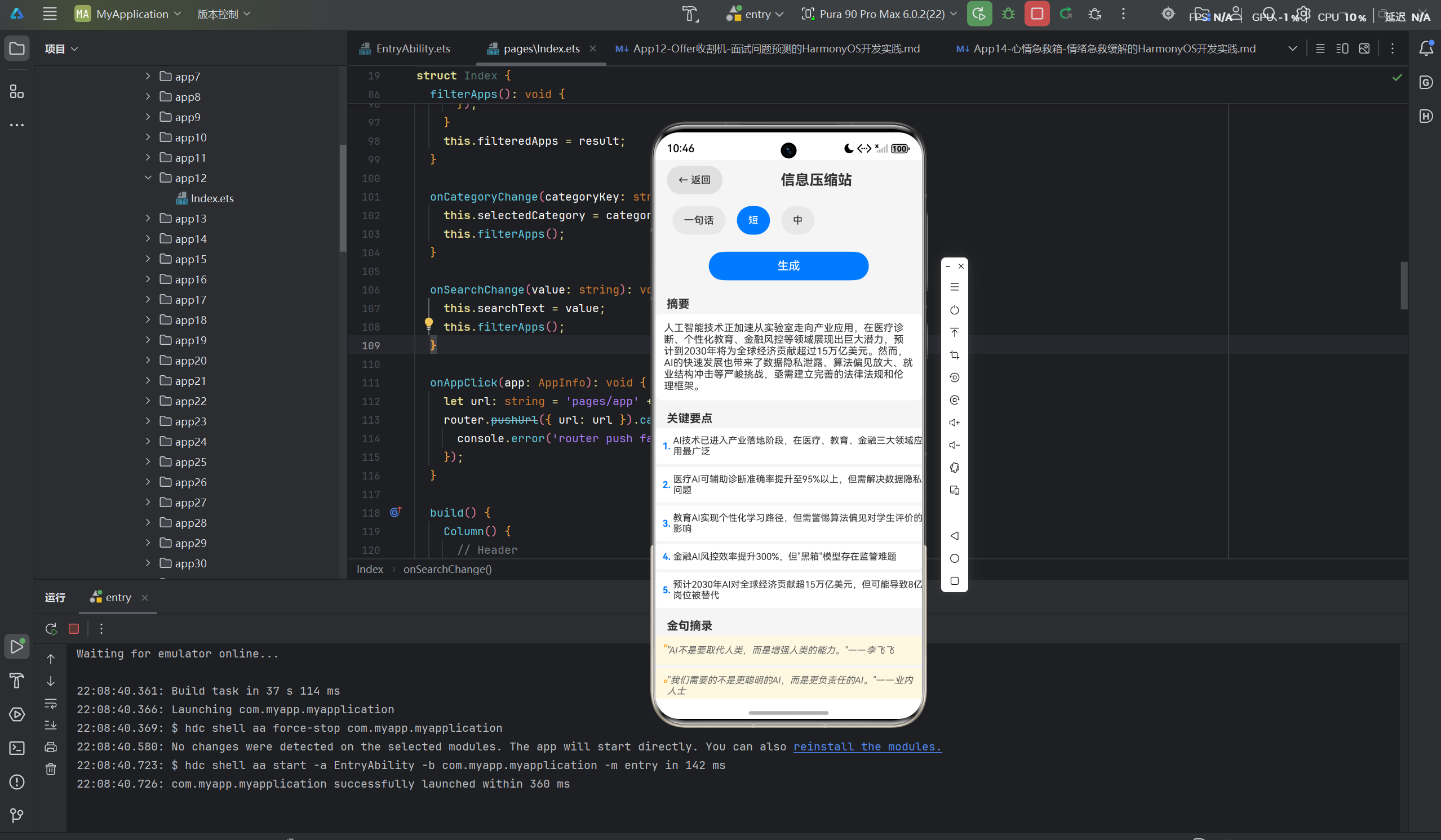Close the pages\Index.ets tab
Viewport: 1441px width, 840px height.
(593, 48)
